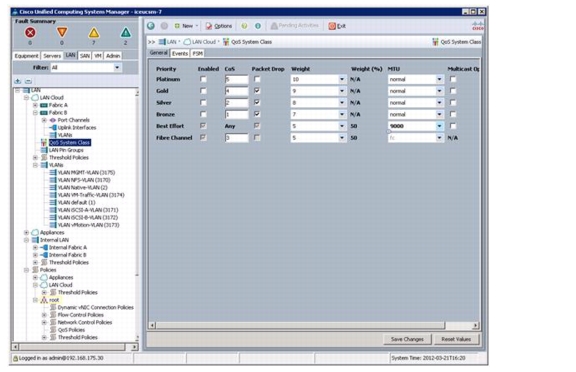Screen dimensions: 576x372
Task: Select Fabric B tree node
Action: [58, 112]
